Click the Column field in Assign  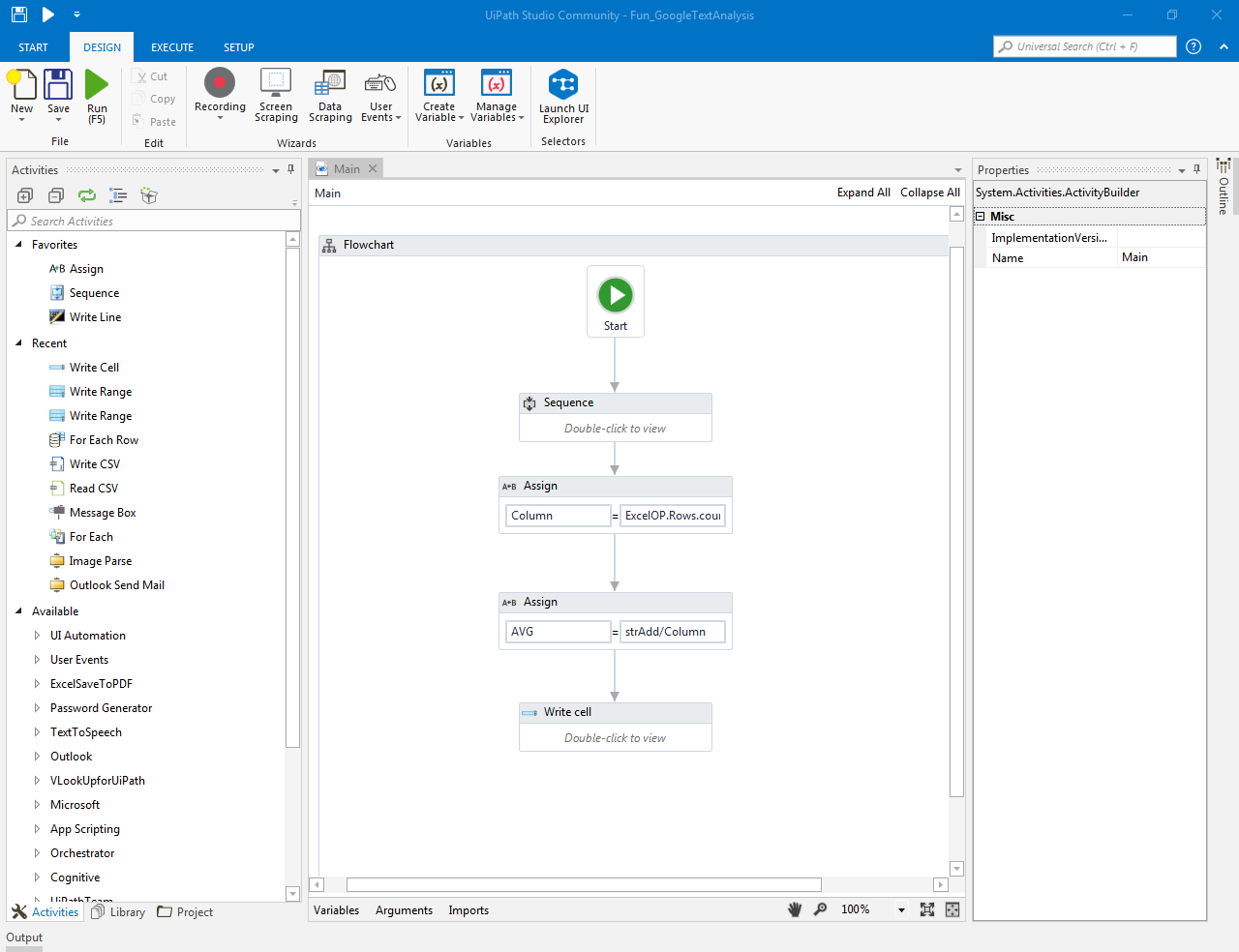558,516
